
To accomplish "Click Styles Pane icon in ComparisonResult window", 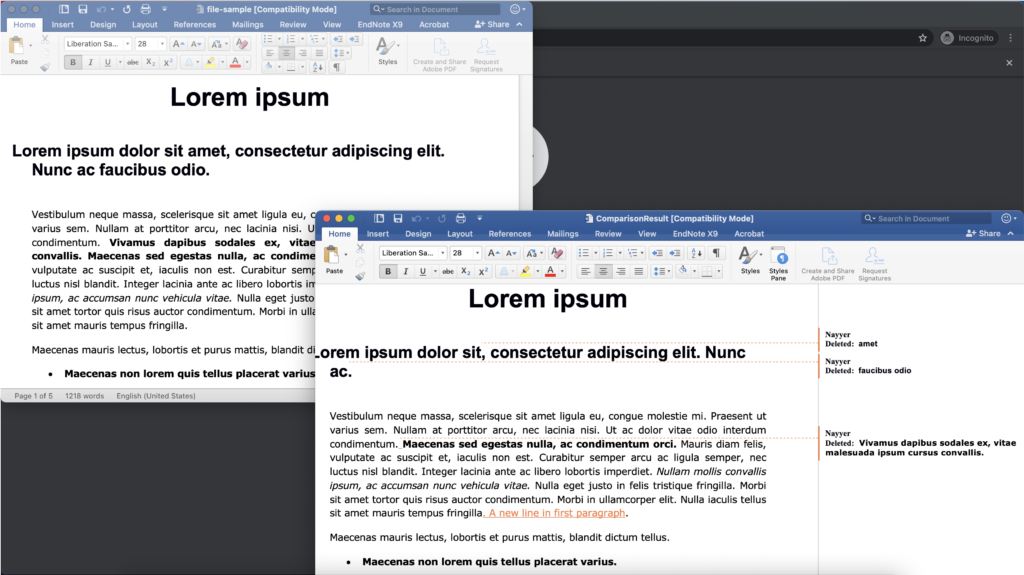I will [778, 260].
